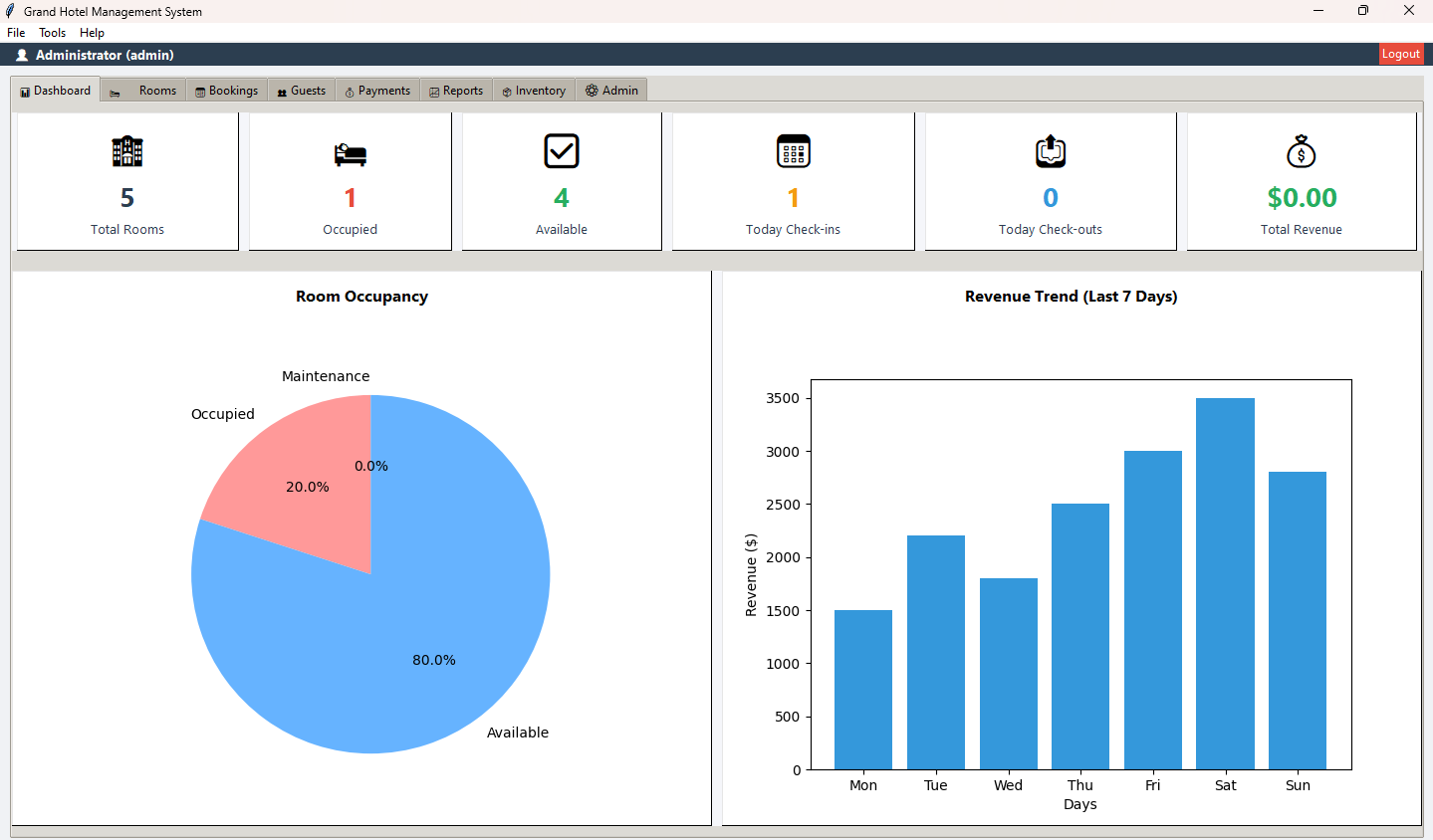
Task: Select the Guests tab
Action: click(x=301, y=91)
